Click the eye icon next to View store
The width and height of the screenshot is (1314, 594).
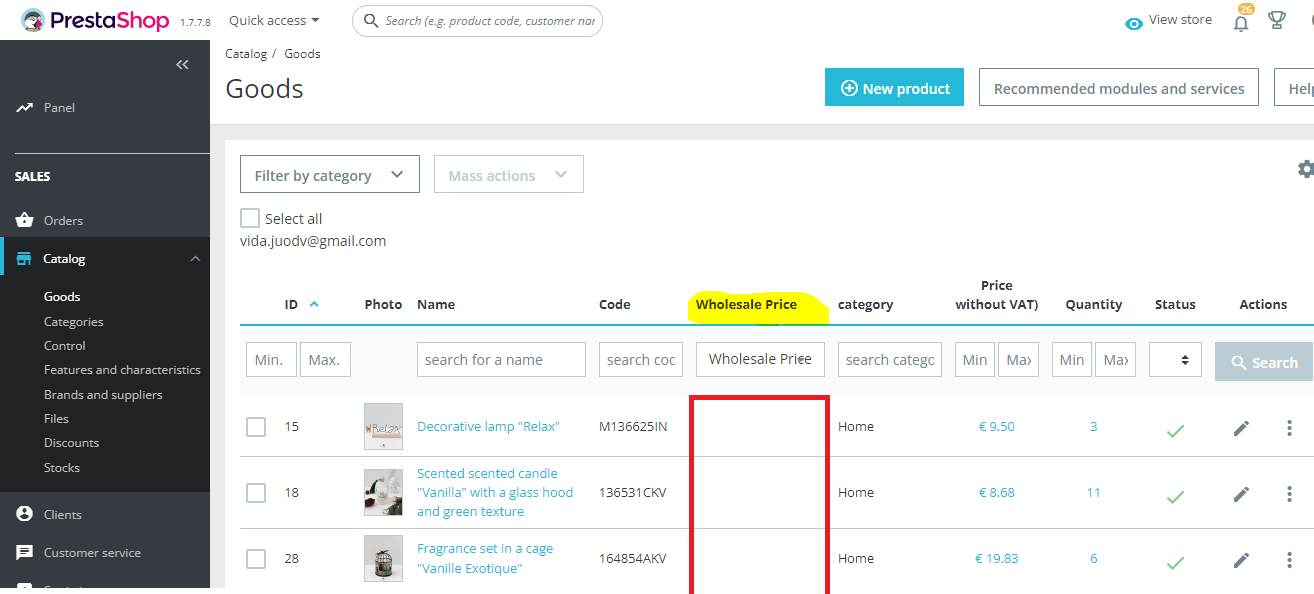click(1133, 23)
